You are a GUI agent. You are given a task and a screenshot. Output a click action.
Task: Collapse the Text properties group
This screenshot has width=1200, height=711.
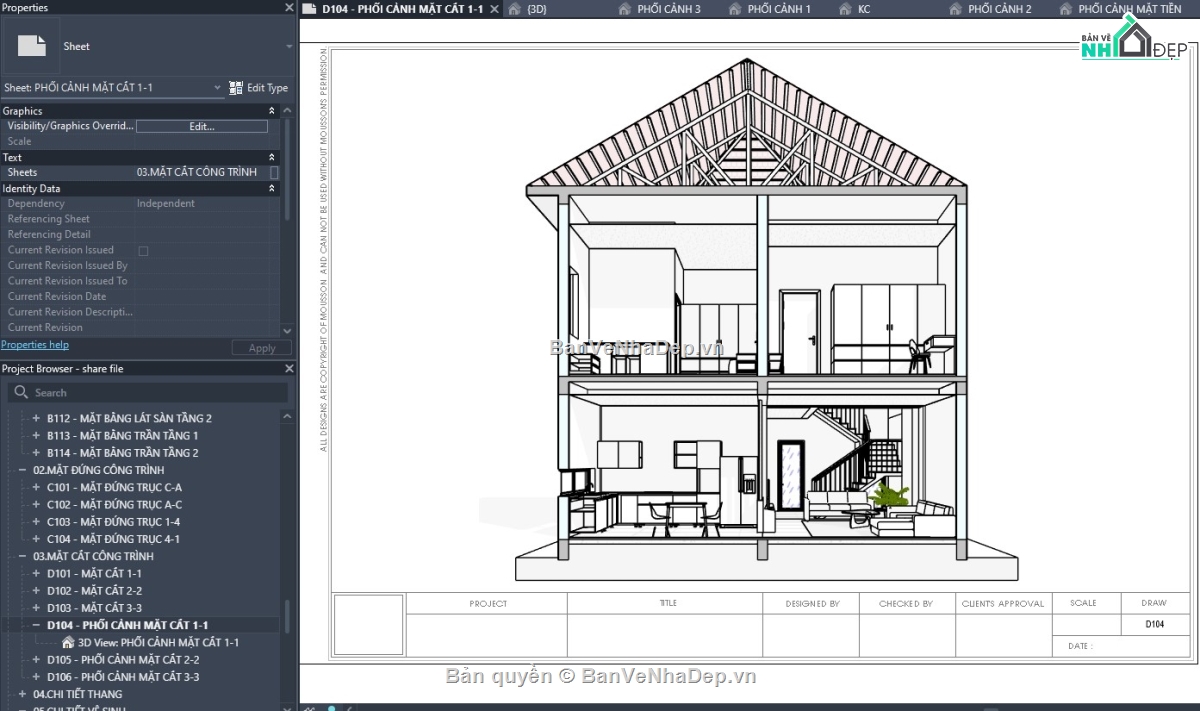(x=272, y=157)
